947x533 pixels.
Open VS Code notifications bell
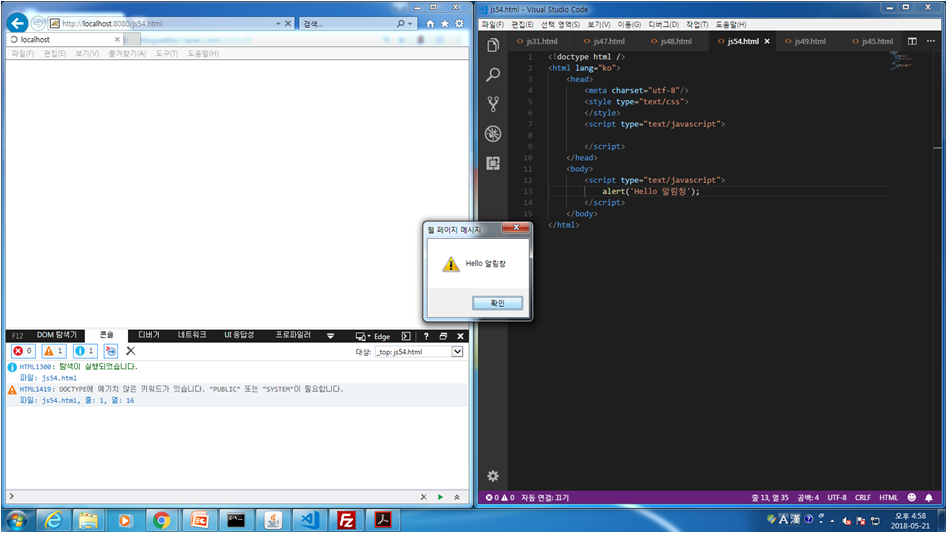tap(929, 497)
